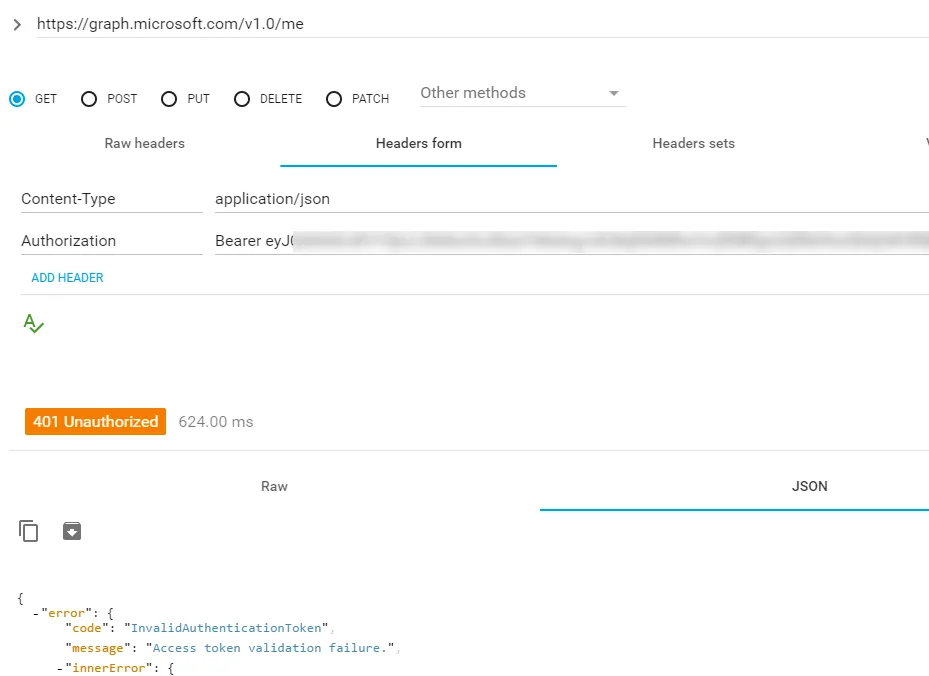Open the Raw response tab
929x676 pixels.
coord(274,486)
